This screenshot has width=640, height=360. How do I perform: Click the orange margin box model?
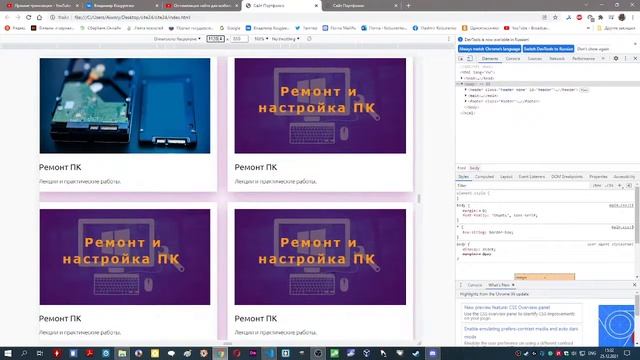(x=544, y=277)
